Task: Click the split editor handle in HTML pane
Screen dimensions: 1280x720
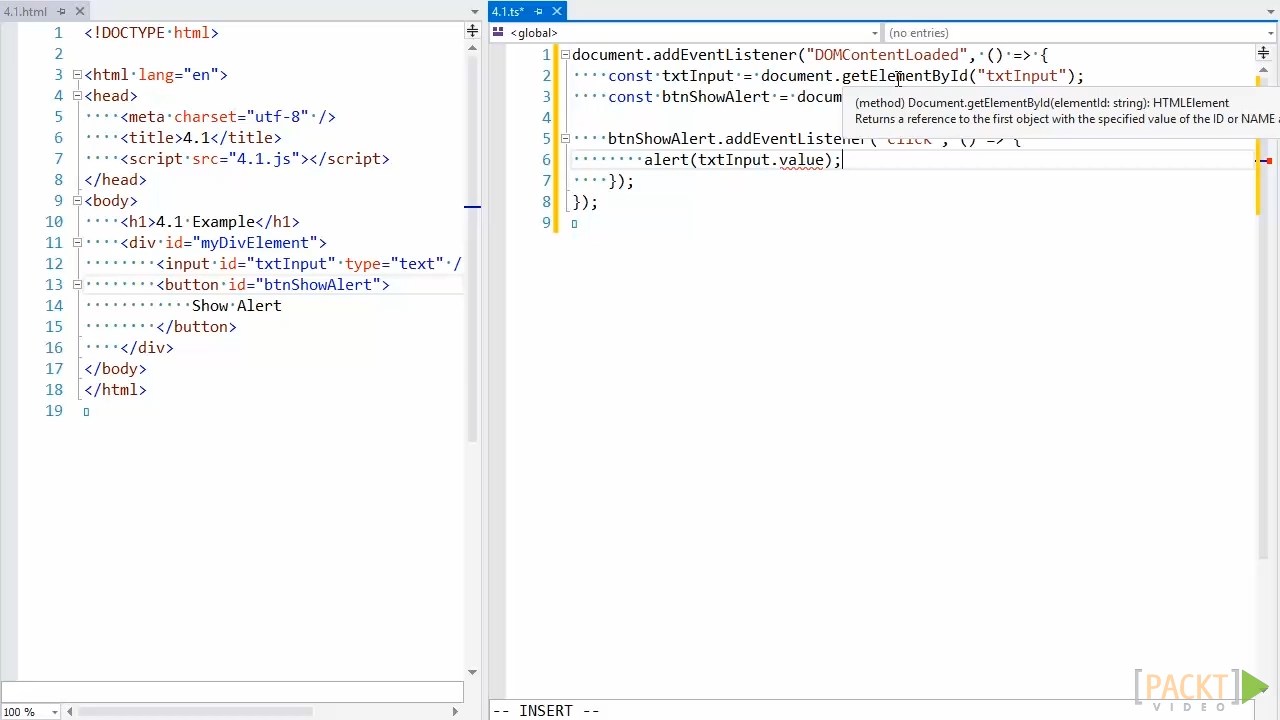Action: [472, 32]
